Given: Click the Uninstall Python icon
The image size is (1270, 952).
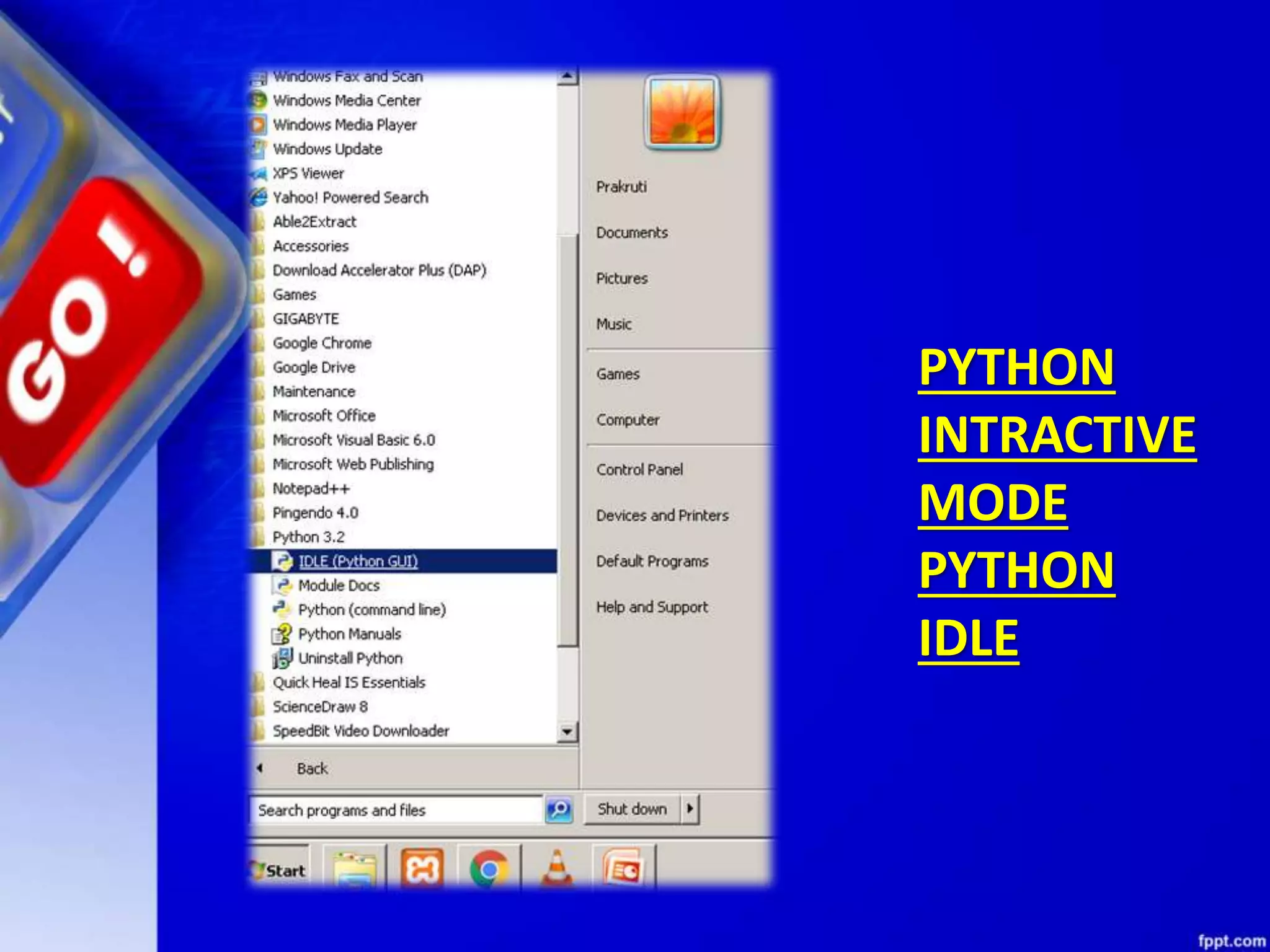Looking at the screenshot, I should click(x=283, y=658).
